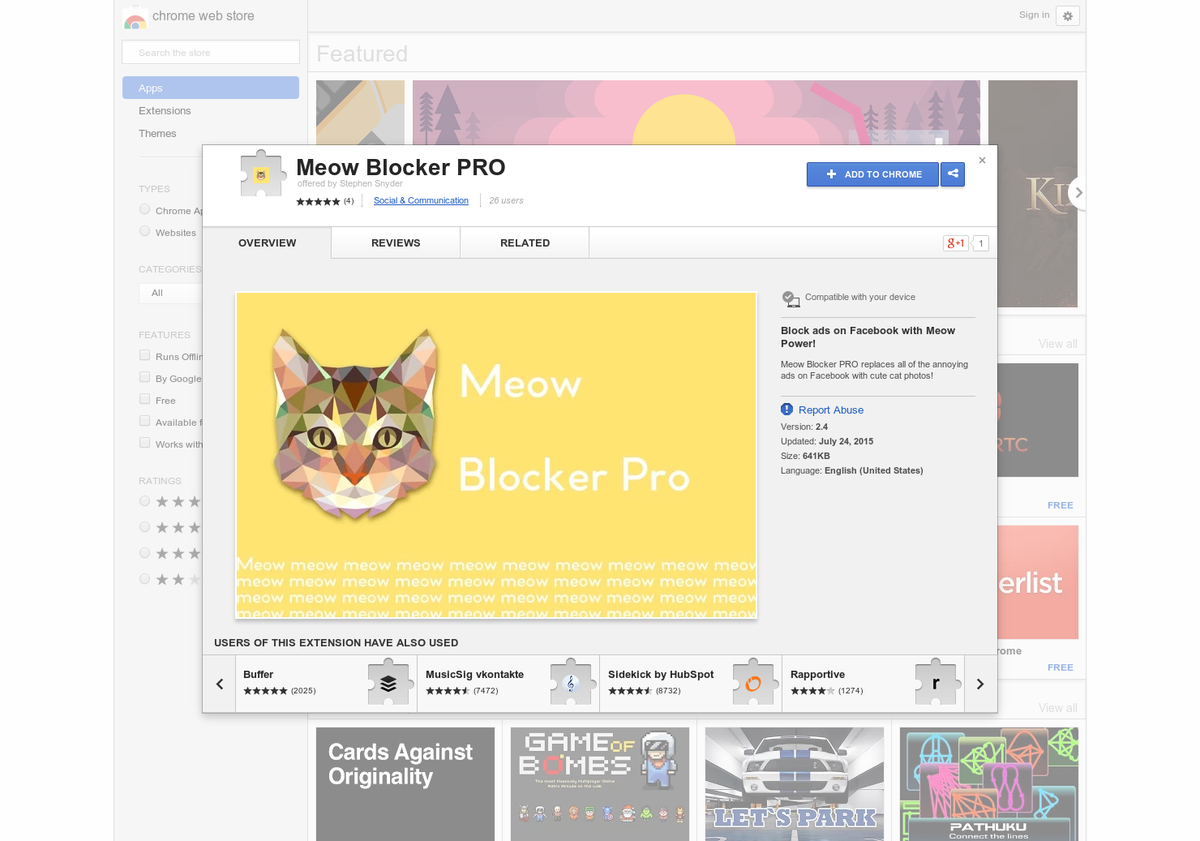Click into the Search the store field
Screen dimensions: 1200x841
click(211, 52)
